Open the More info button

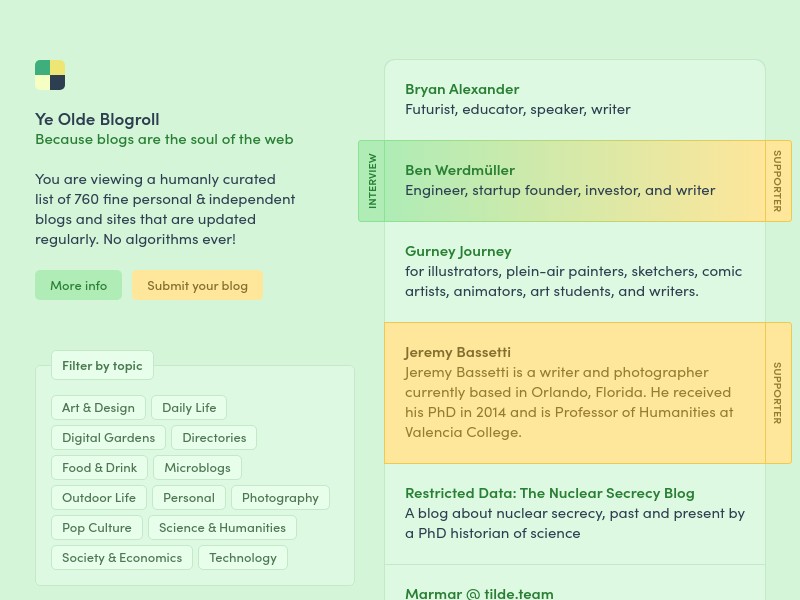[79, 285]
